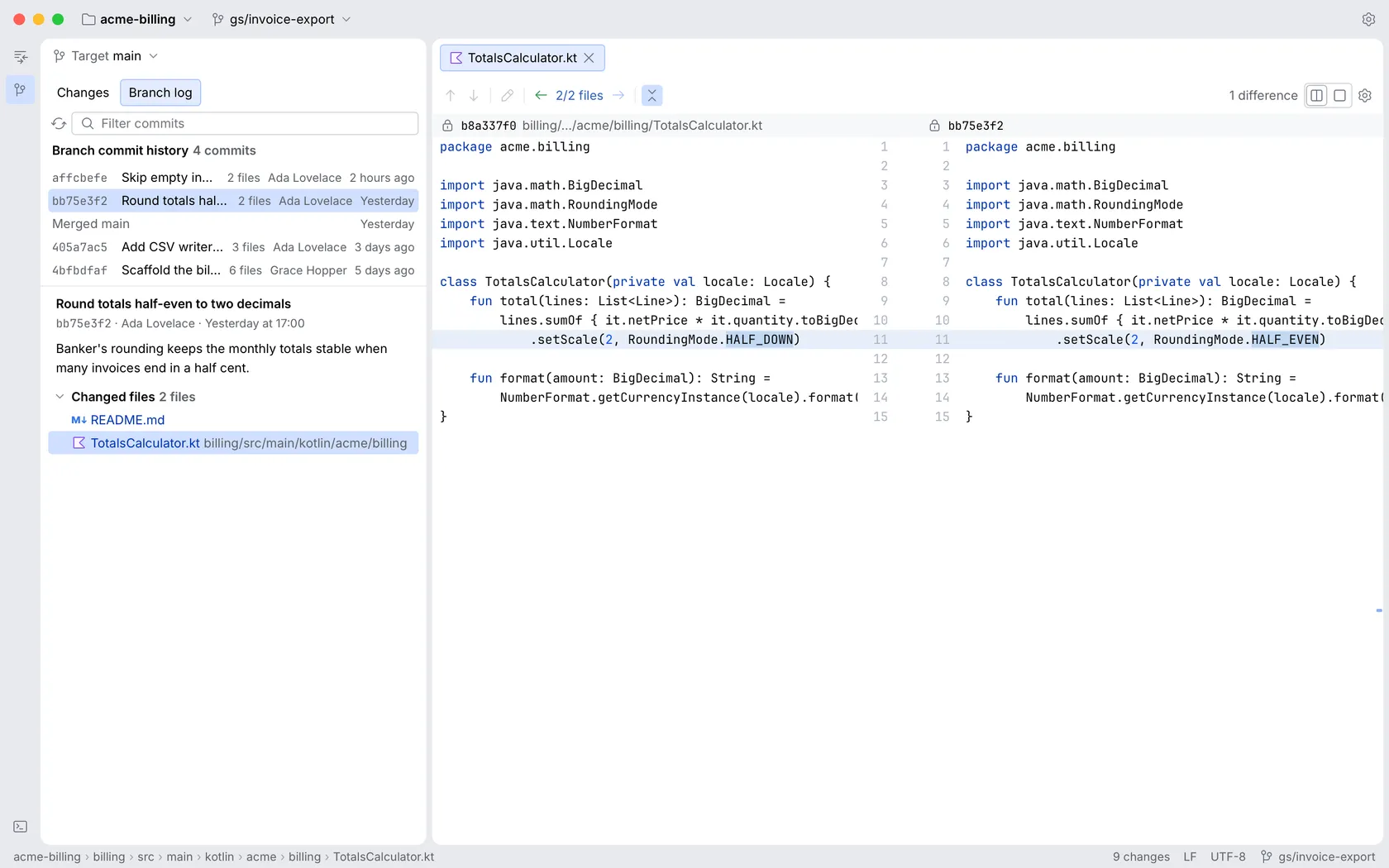Click the 2/2 files indicator
1389x868 pixels.
point(580,96)
